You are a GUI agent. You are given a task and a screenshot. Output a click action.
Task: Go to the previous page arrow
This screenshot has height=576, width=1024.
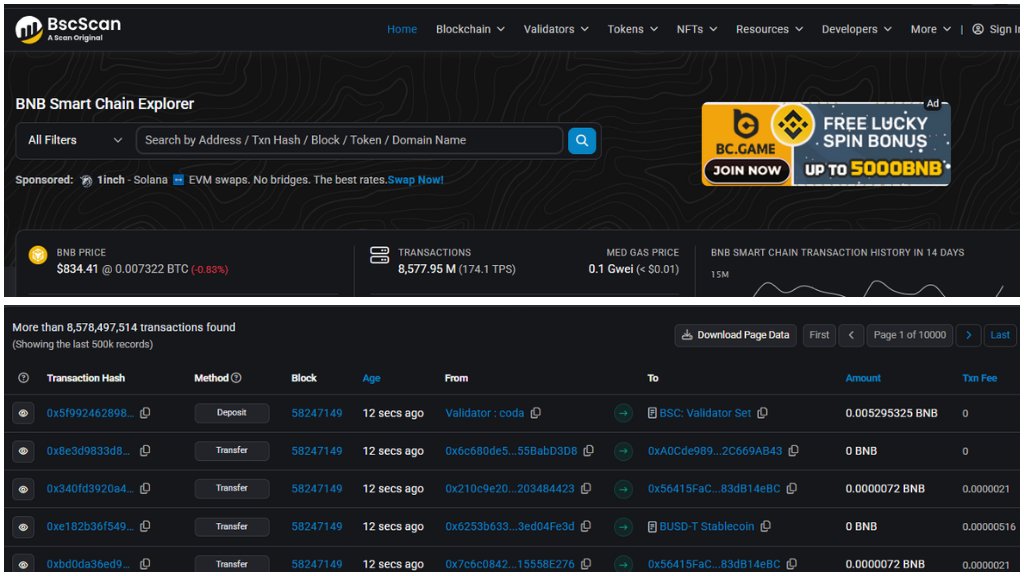coord(851,335)
